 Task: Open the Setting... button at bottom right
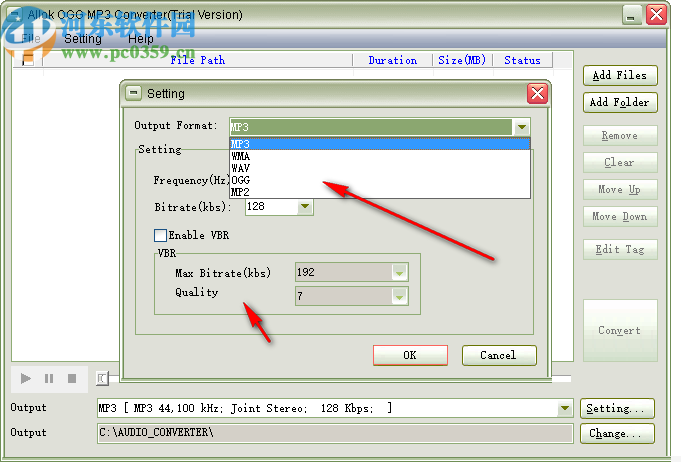[617, 409]
